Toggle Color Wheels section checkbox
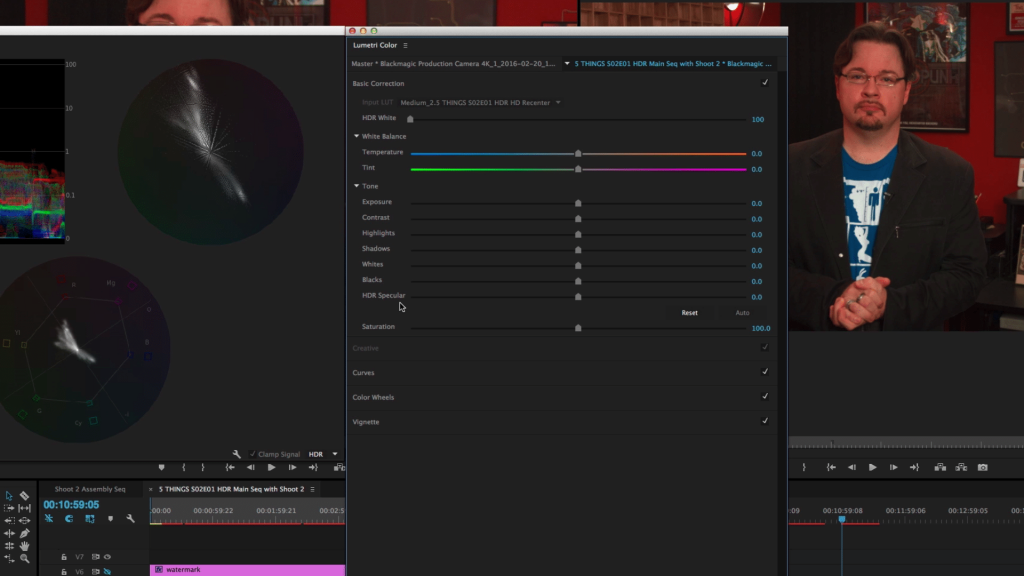Screen dimensions: 1024x576 (765, 396)
